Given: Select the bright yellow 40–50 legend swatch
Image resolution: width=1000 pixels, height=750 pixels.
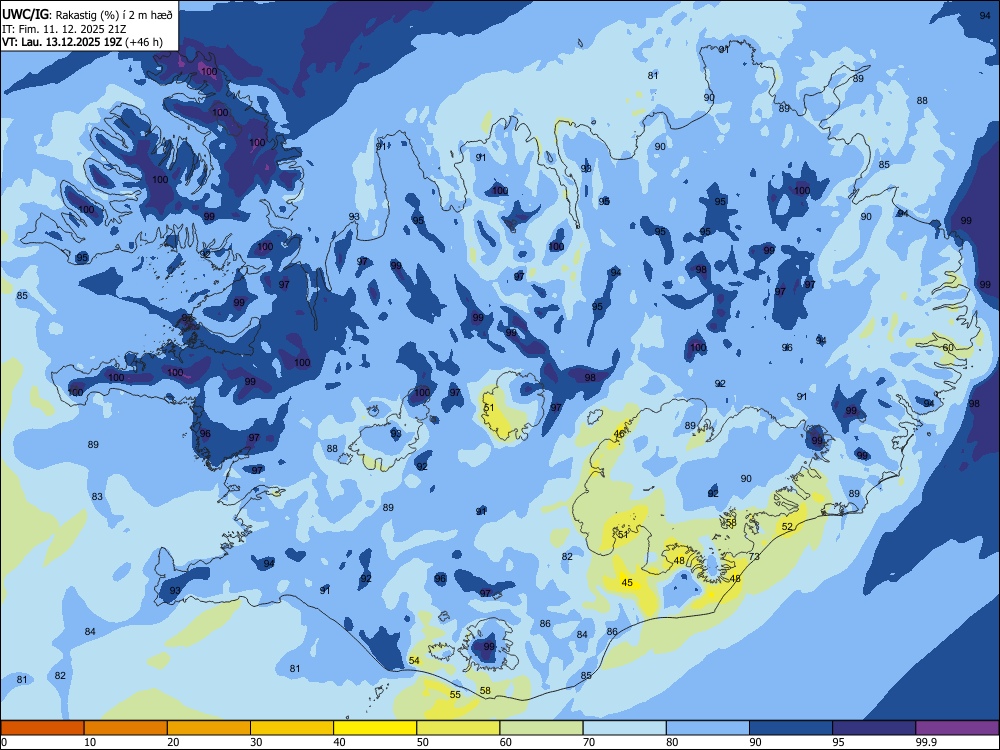Looking at the screenshot, I should tap(375, 728).
